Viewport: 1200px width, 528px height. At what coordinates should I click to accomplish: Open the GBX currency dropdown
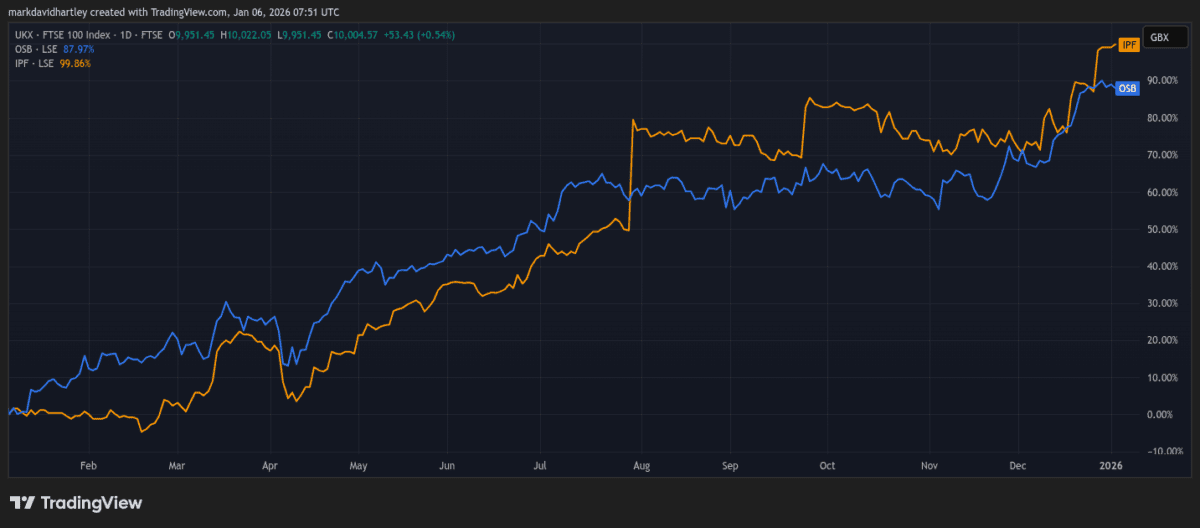(1159, 36)
